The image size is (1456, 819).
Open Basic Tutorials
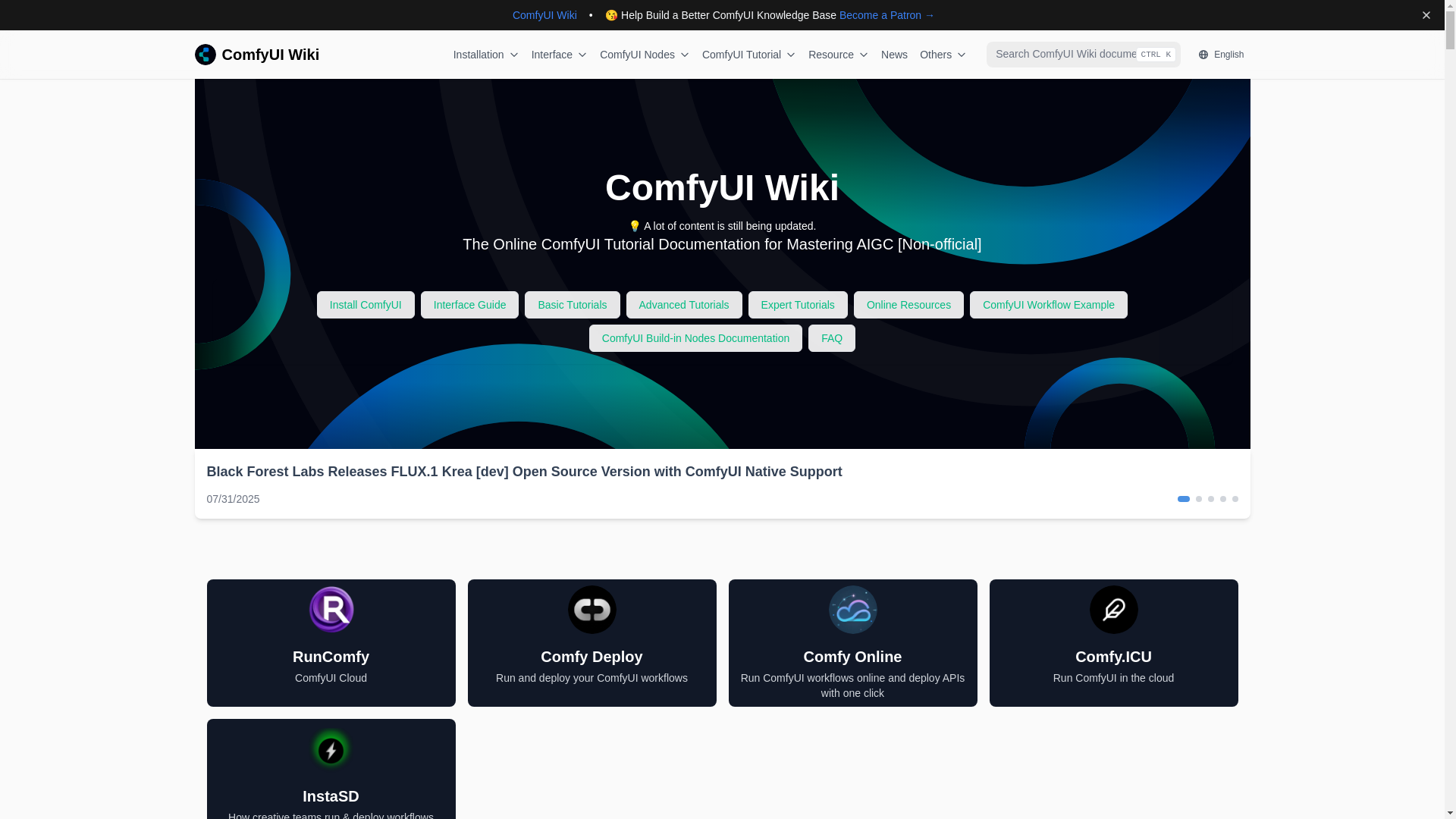pos(572,305)
